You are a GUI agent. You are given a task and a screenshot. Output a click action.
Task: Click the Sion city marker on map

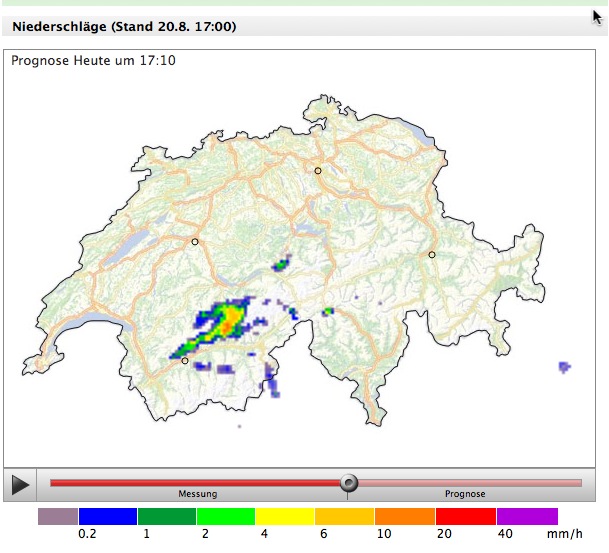click(185, 361)
